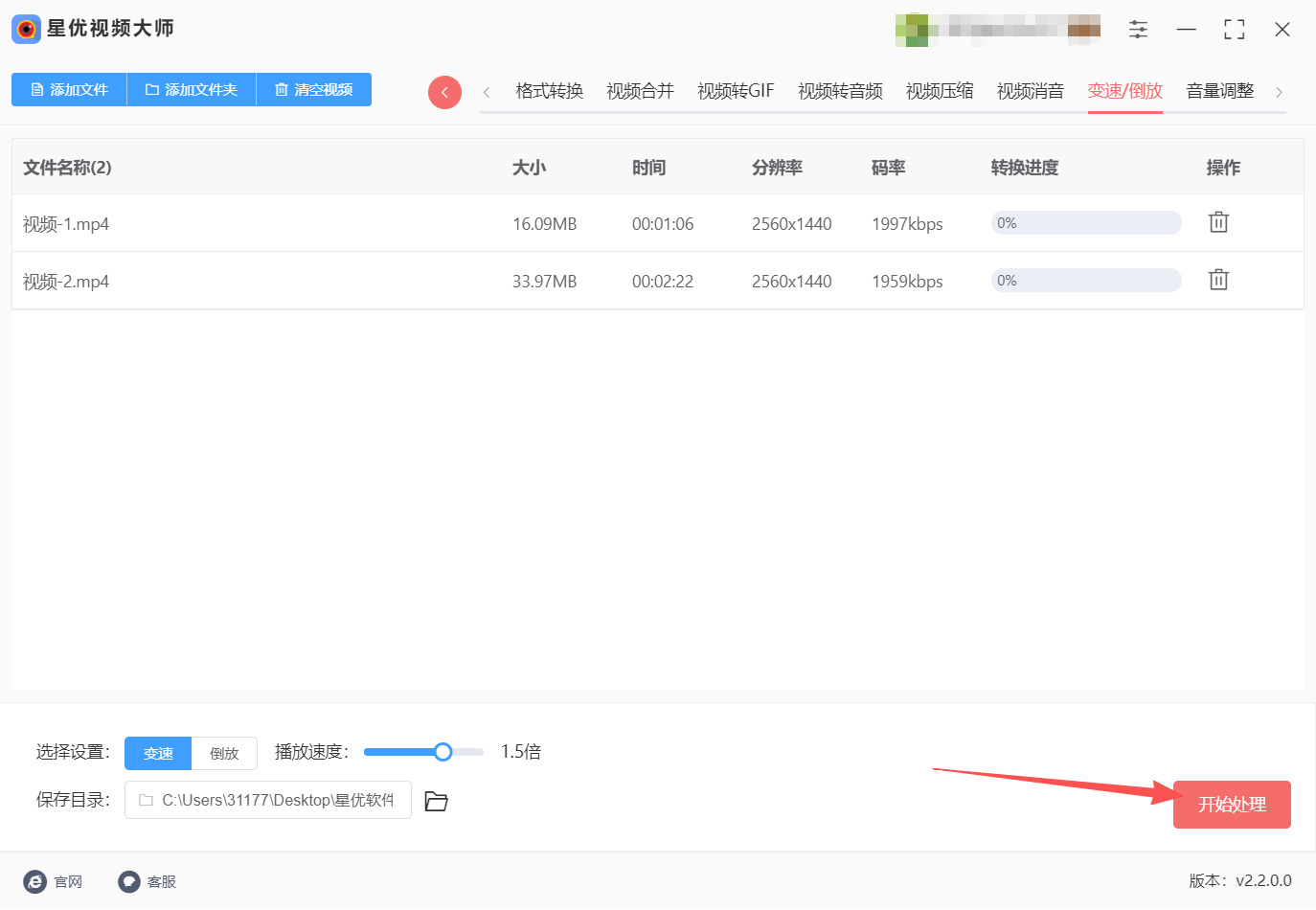1316x910 pixels.
Task: Open 官网 official website link
Action: pyautogui.click(x=54, y=881)
